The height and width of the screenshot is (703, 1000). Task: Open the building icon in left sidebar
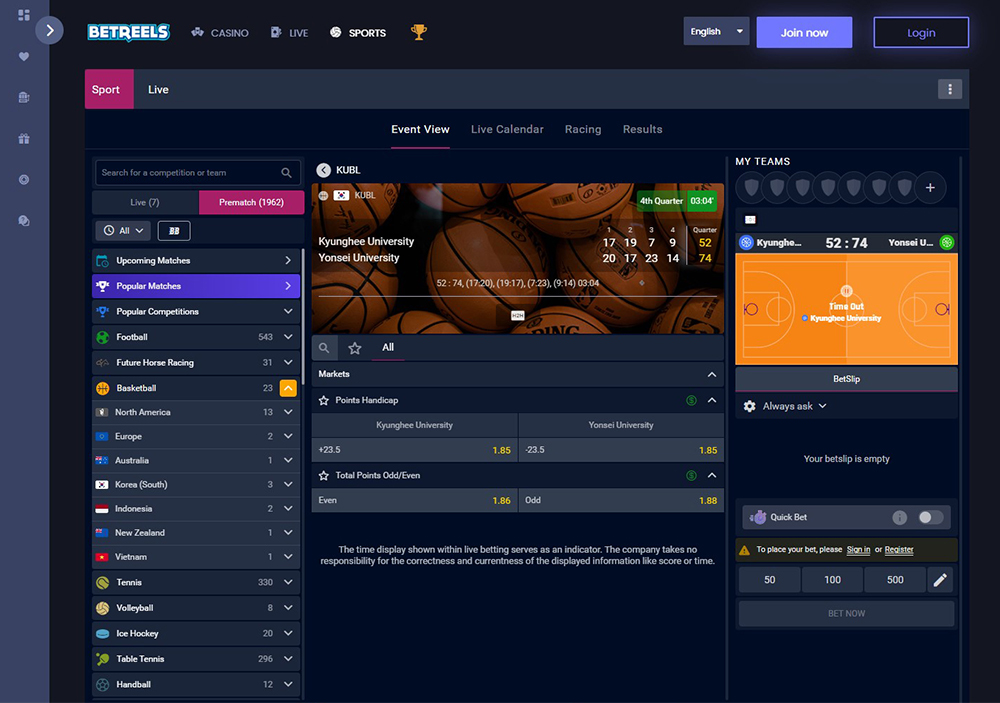coord(24,98)
